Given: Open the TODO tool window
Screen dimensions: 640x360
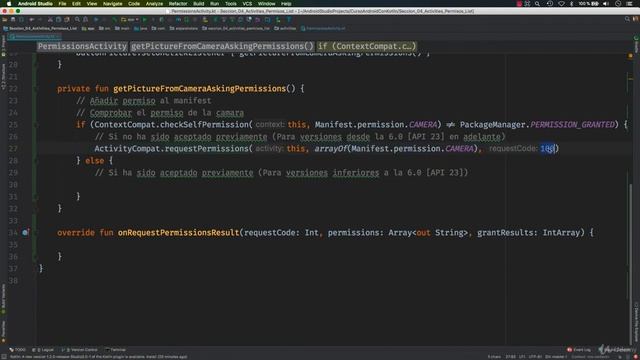Looking at the screenshot, I should pos(18,350).
